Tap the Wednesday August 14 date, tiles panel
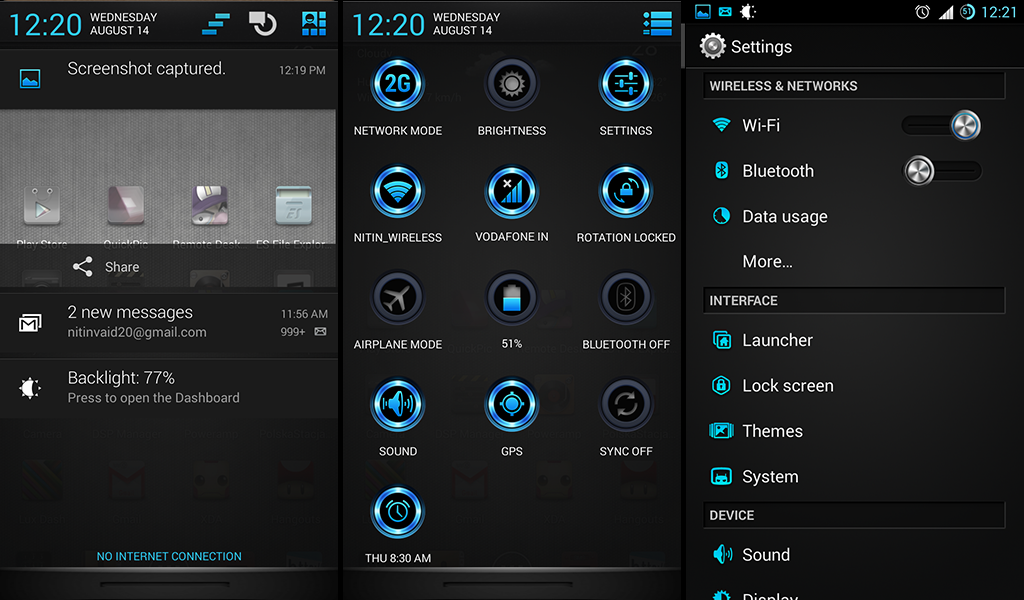This screenshot has height=600, width=1024. click(466, 24)
